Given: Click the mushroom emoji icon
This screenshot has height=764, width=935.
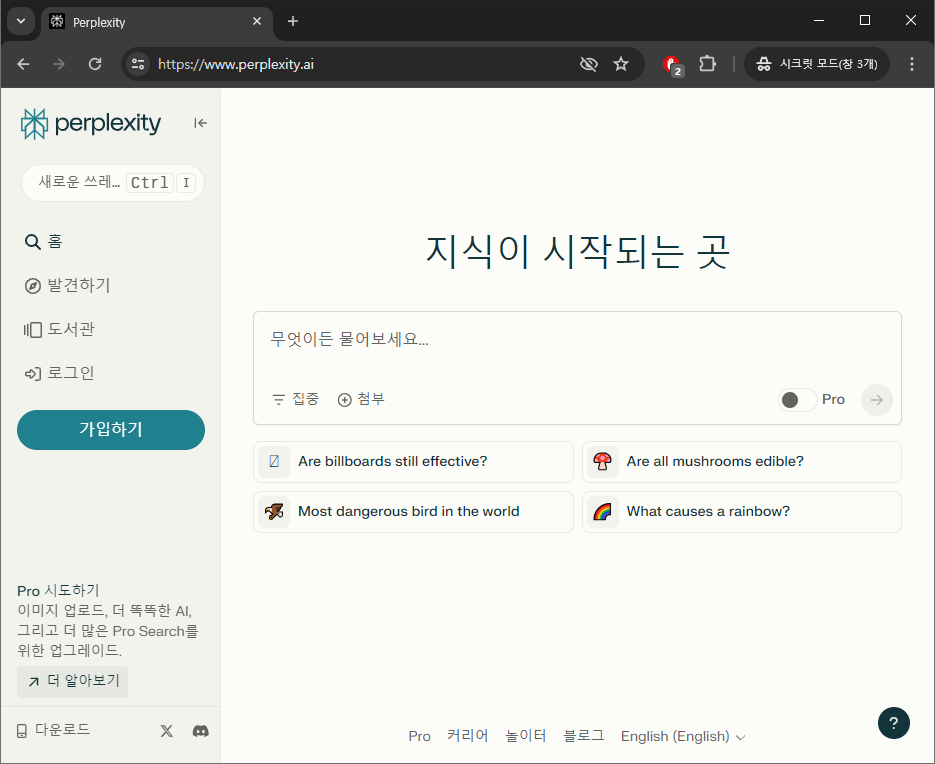Looking at the screenshot, I should (x=602, y=462).
